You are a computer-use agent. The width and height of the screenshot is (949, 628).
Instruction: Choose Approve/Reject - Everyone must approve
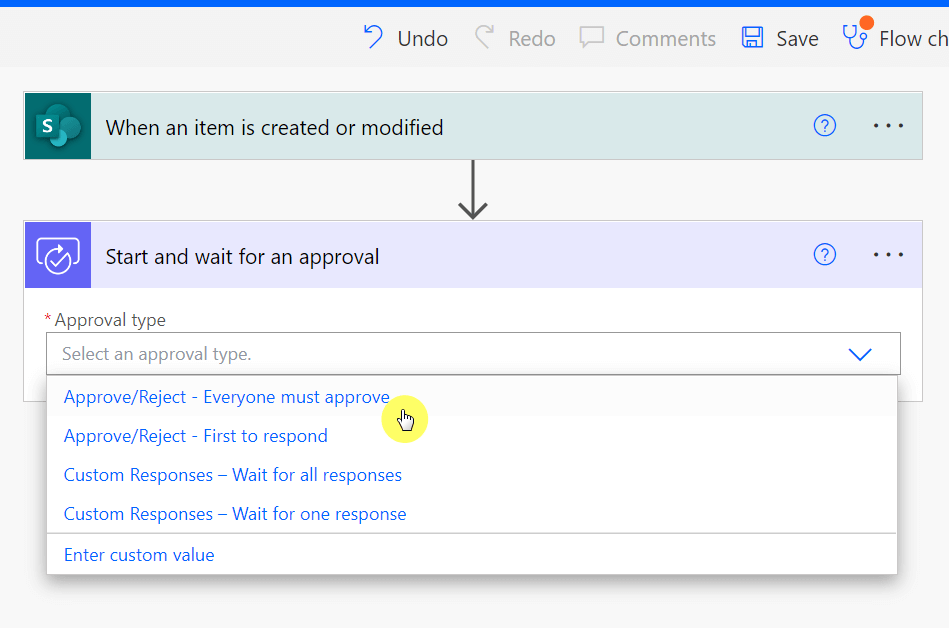click(471, 397)
